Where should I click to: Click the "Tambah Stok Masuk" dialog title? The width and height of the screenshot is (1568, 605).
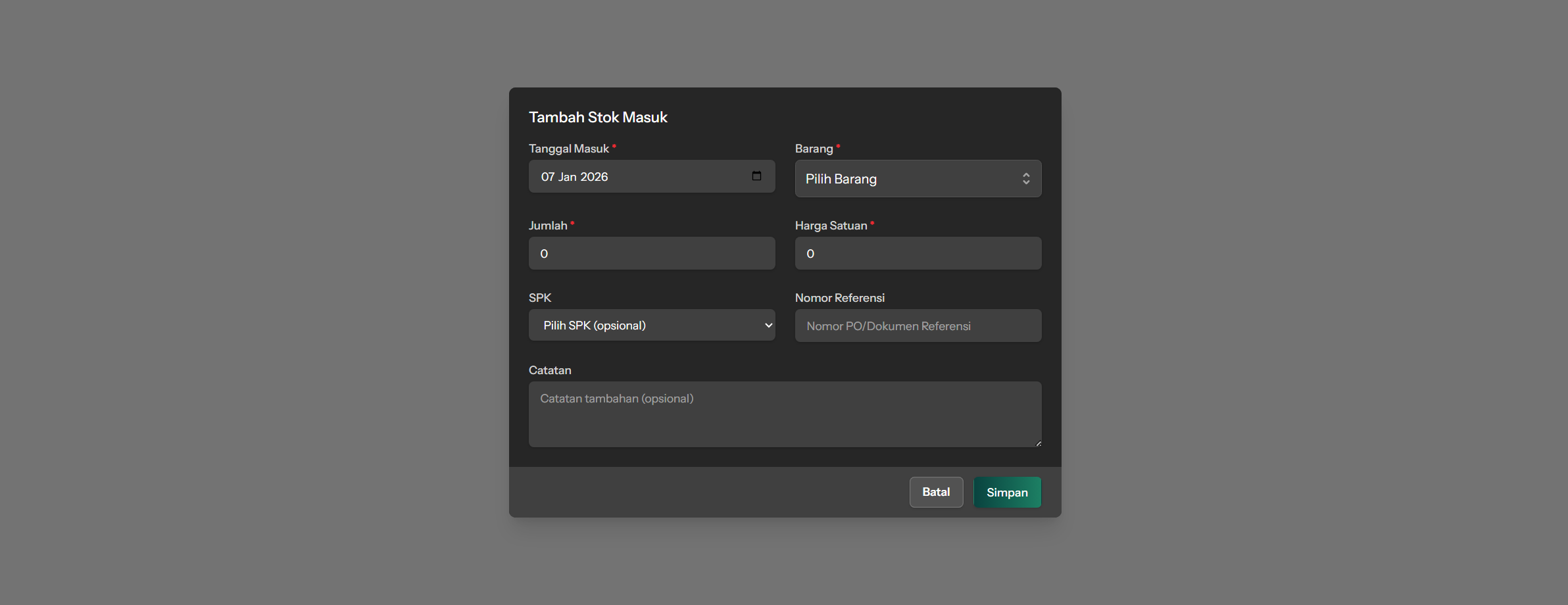pos(598,117)
